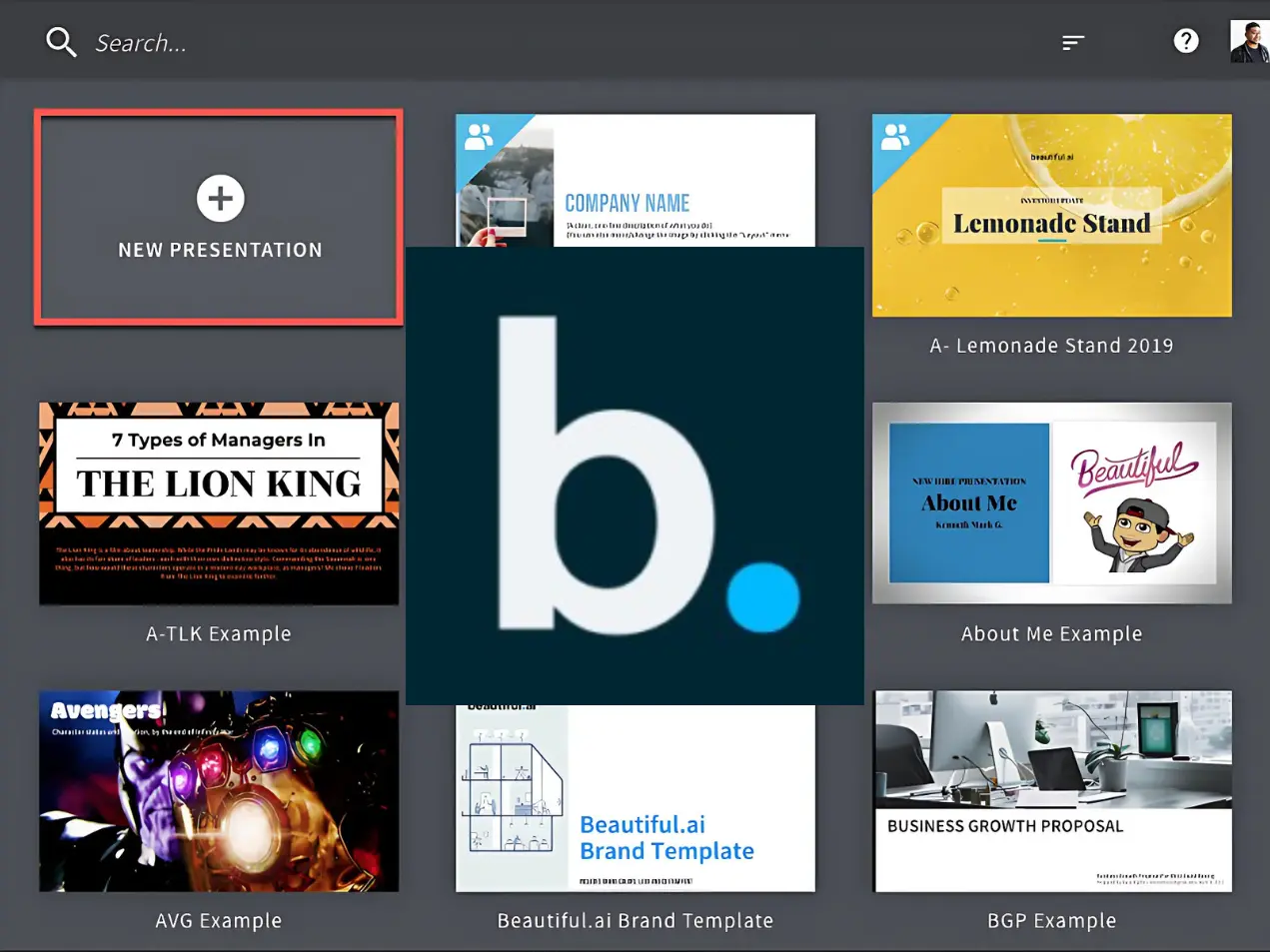Select the 'BGP Example' title
Screen dimensions: 1270x952
(x=1052, y=921)
